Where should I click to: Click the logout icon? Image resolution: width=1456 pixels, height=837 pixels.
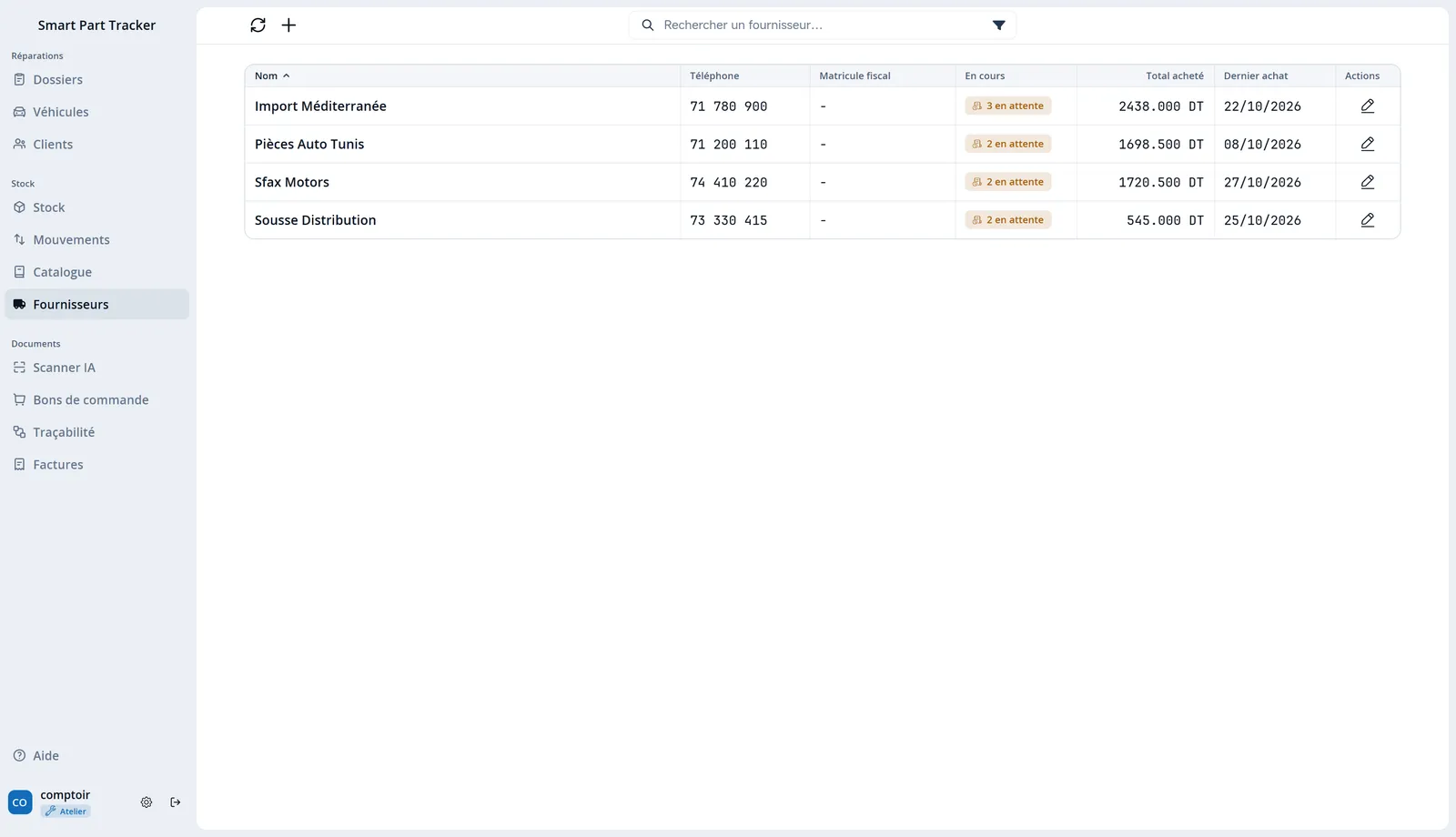point(176,802)
